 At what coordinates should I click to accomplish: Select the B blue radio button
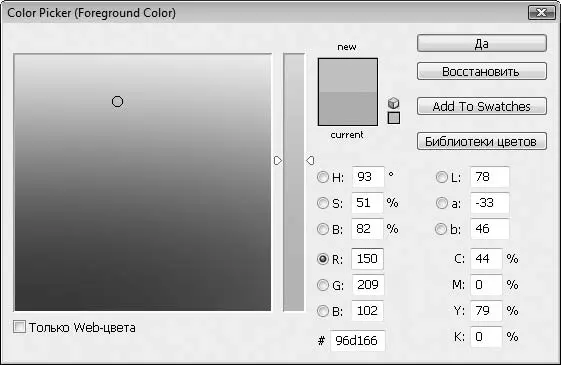point(323,311)
